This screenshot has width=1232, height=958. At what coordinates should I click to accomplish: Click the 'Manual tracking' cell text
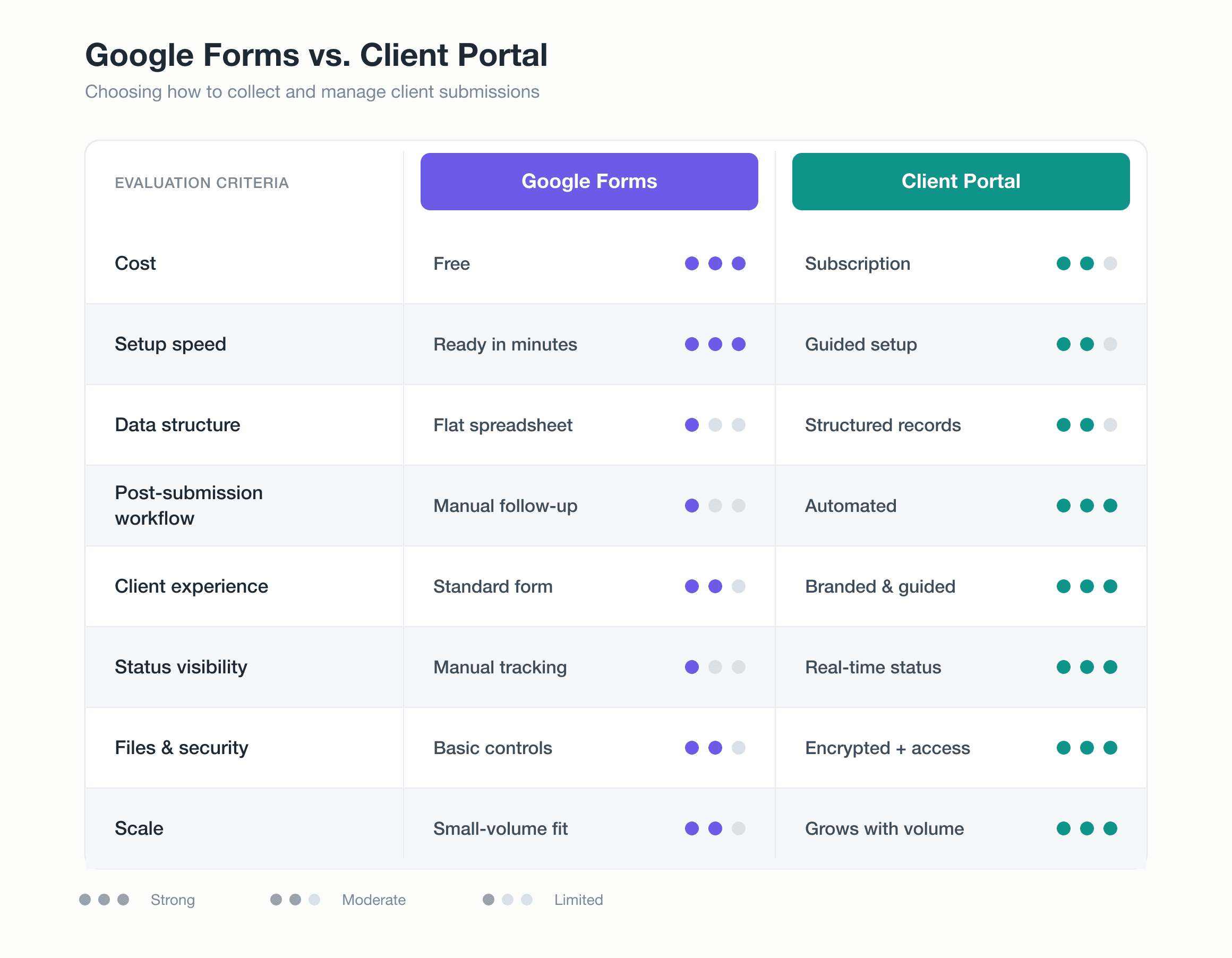coord(500,667)
